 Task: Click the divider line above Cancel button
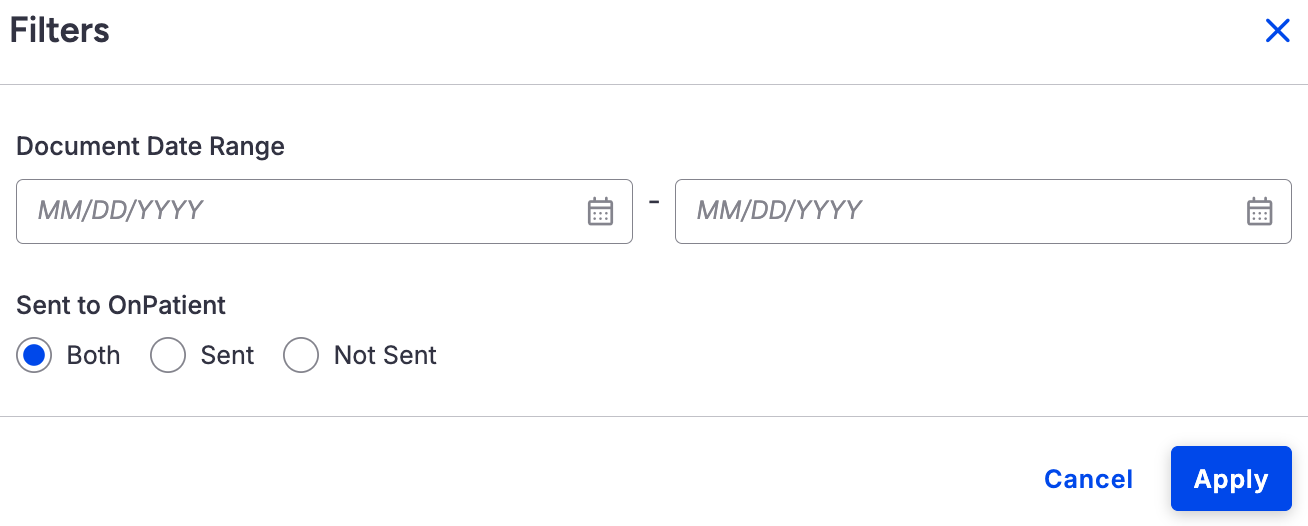654,416
